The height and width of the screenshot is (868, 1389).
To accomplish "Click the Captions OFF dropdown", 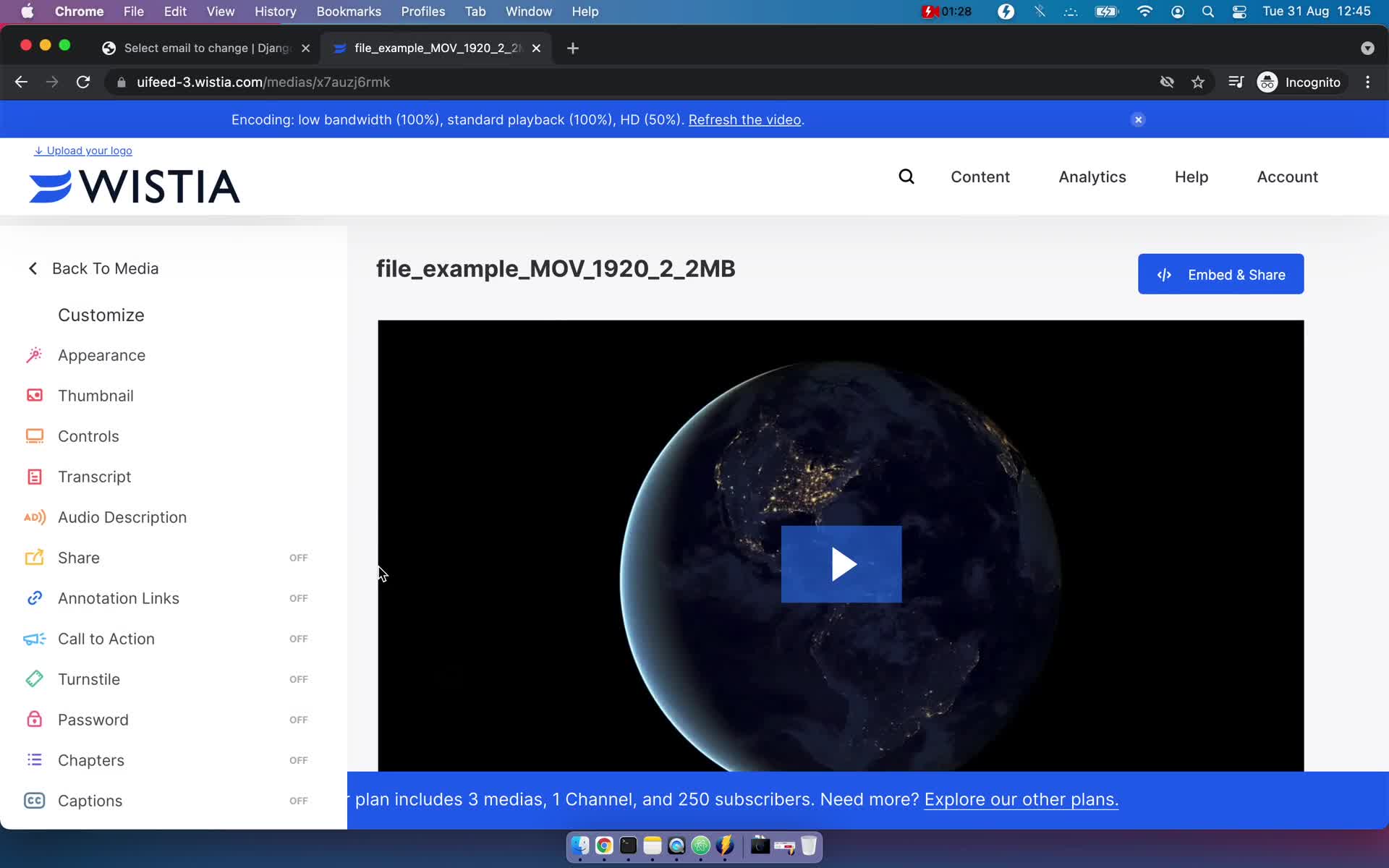I will [298, 800].
